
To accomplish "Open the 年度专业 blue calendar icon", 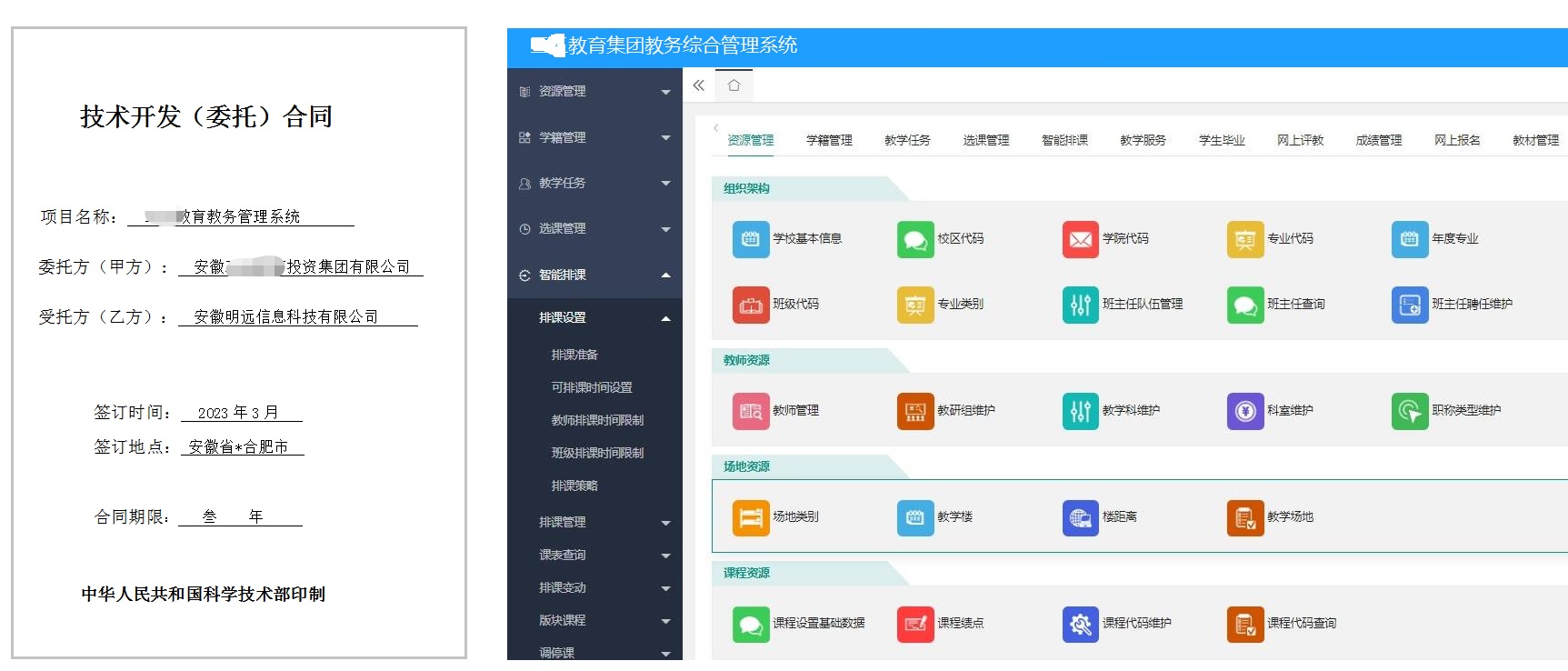I will pos(1410,239).
